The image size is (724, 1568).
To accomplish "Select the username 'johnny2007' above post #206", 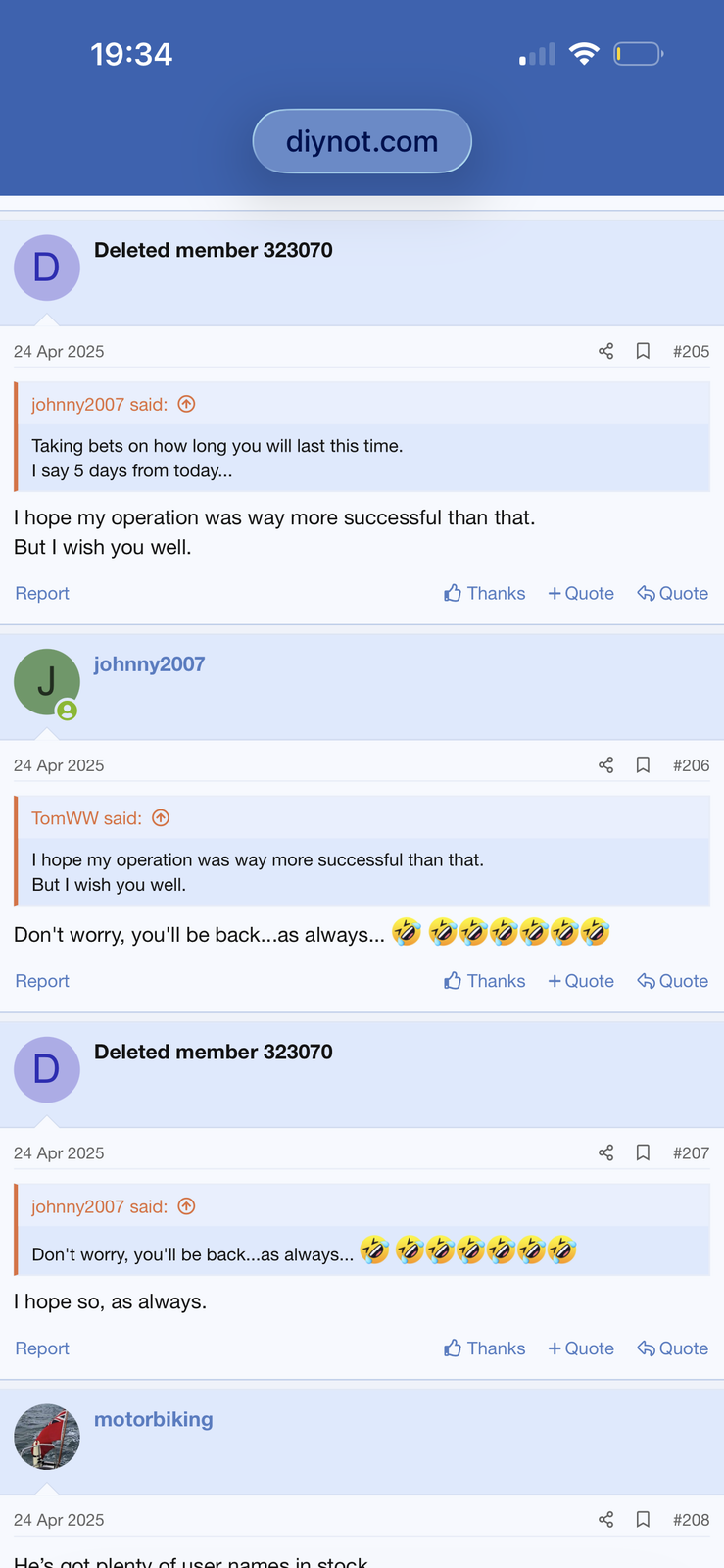I will [x=149, y=663].
